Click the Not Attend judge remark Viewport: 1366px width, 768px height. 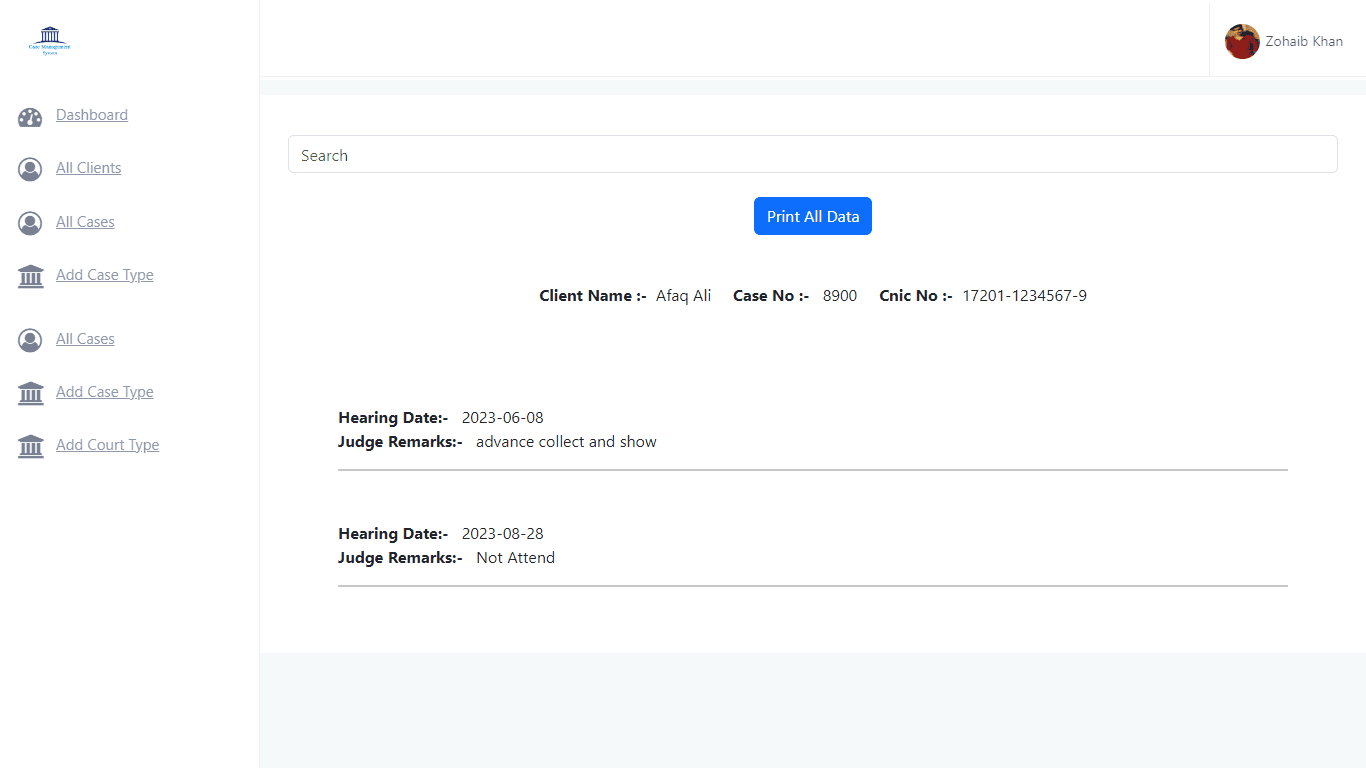515,558
